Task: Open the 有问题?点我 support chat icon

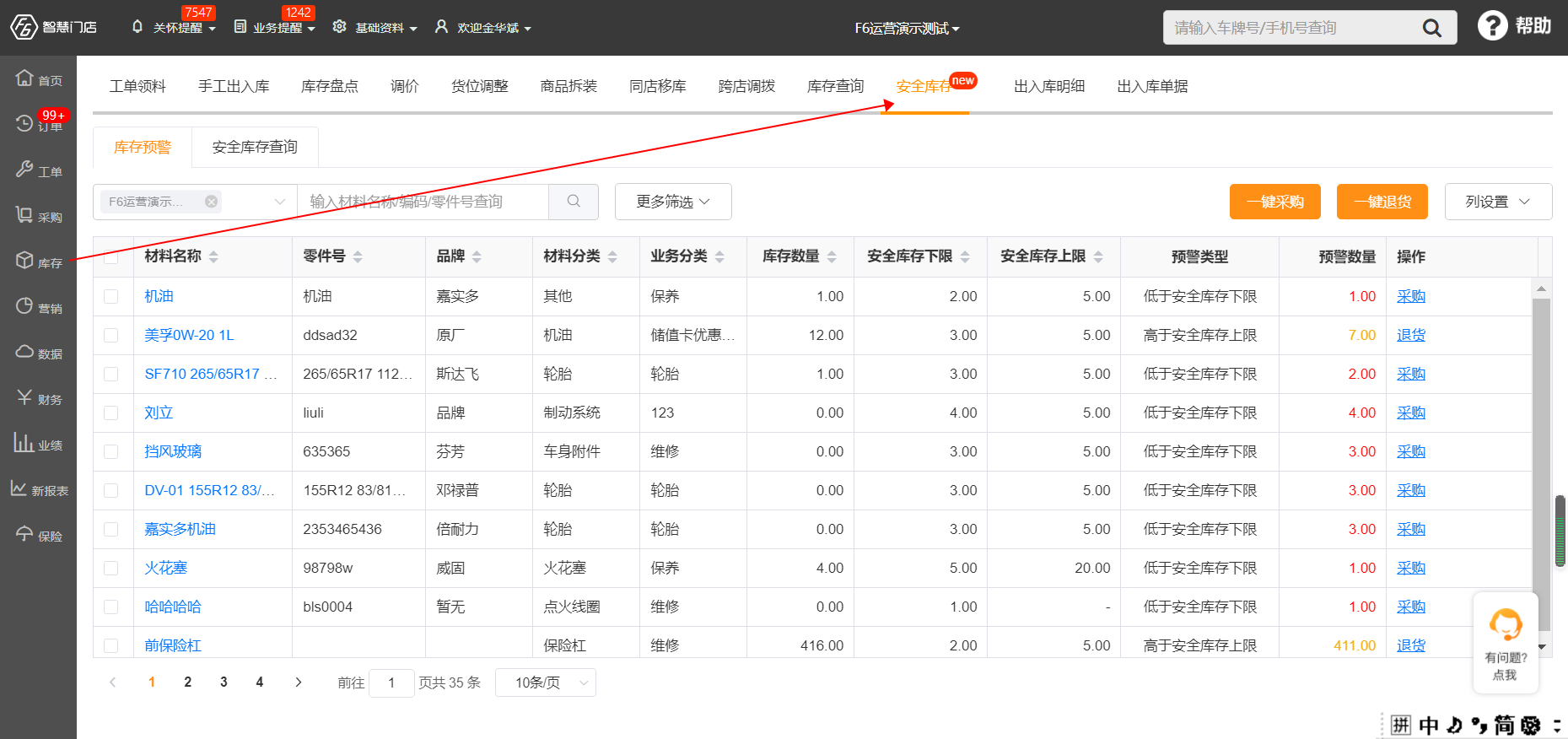Action: (1506, 625)
